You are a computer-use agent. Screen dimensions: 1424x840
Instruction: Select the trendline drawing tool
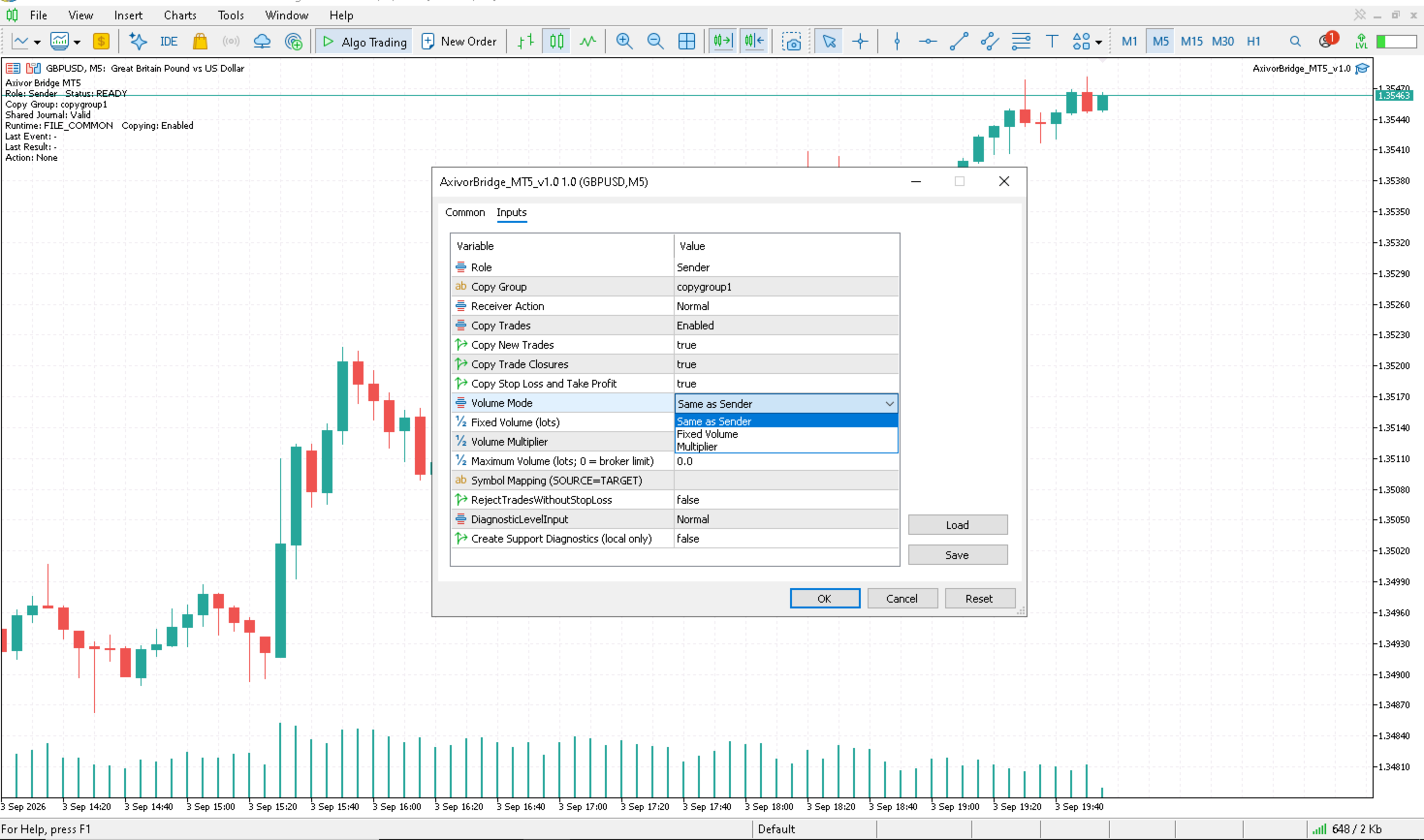[x=959, y=42]
